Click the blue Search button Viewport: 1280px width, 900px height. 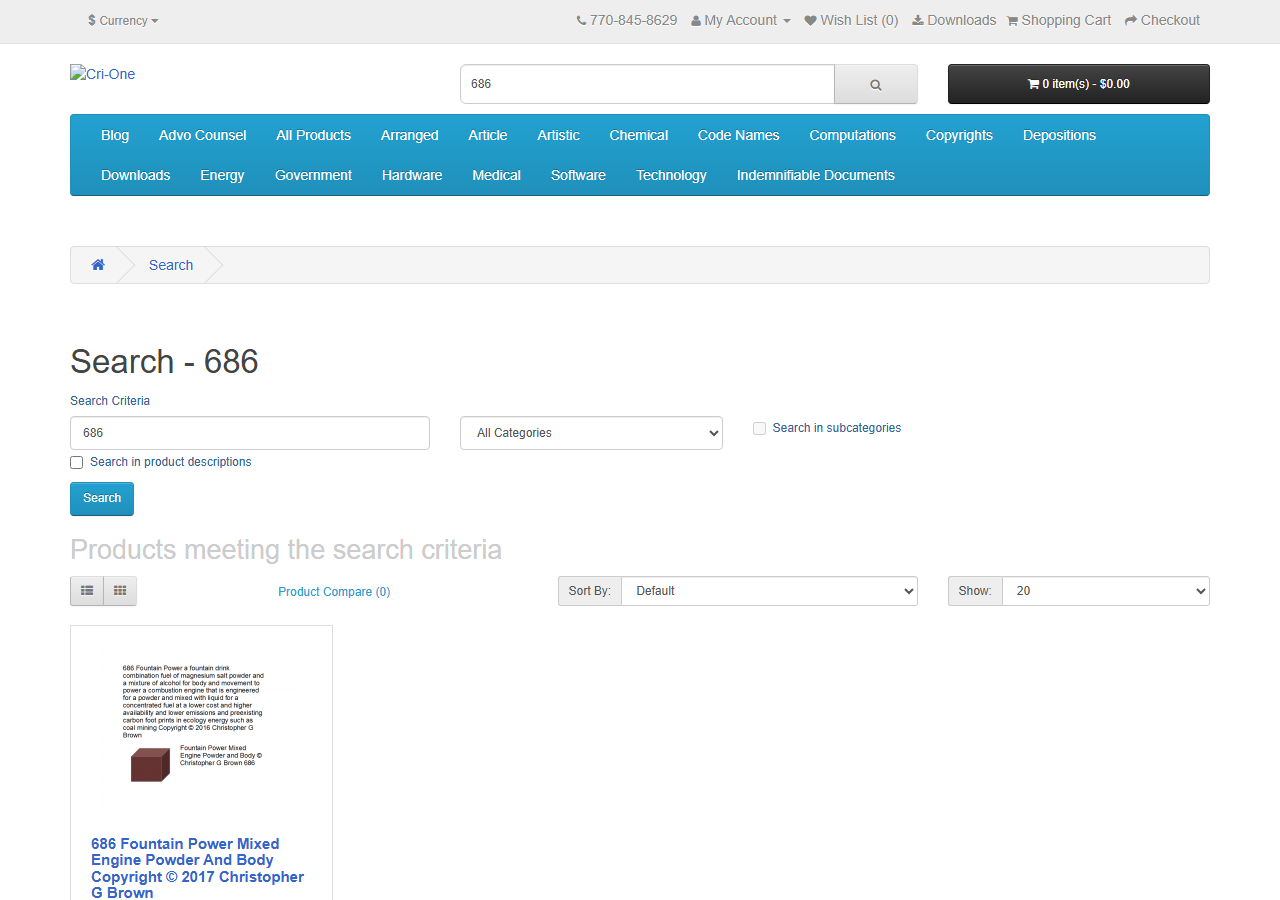pyautogui.click(x=102, y=498)
